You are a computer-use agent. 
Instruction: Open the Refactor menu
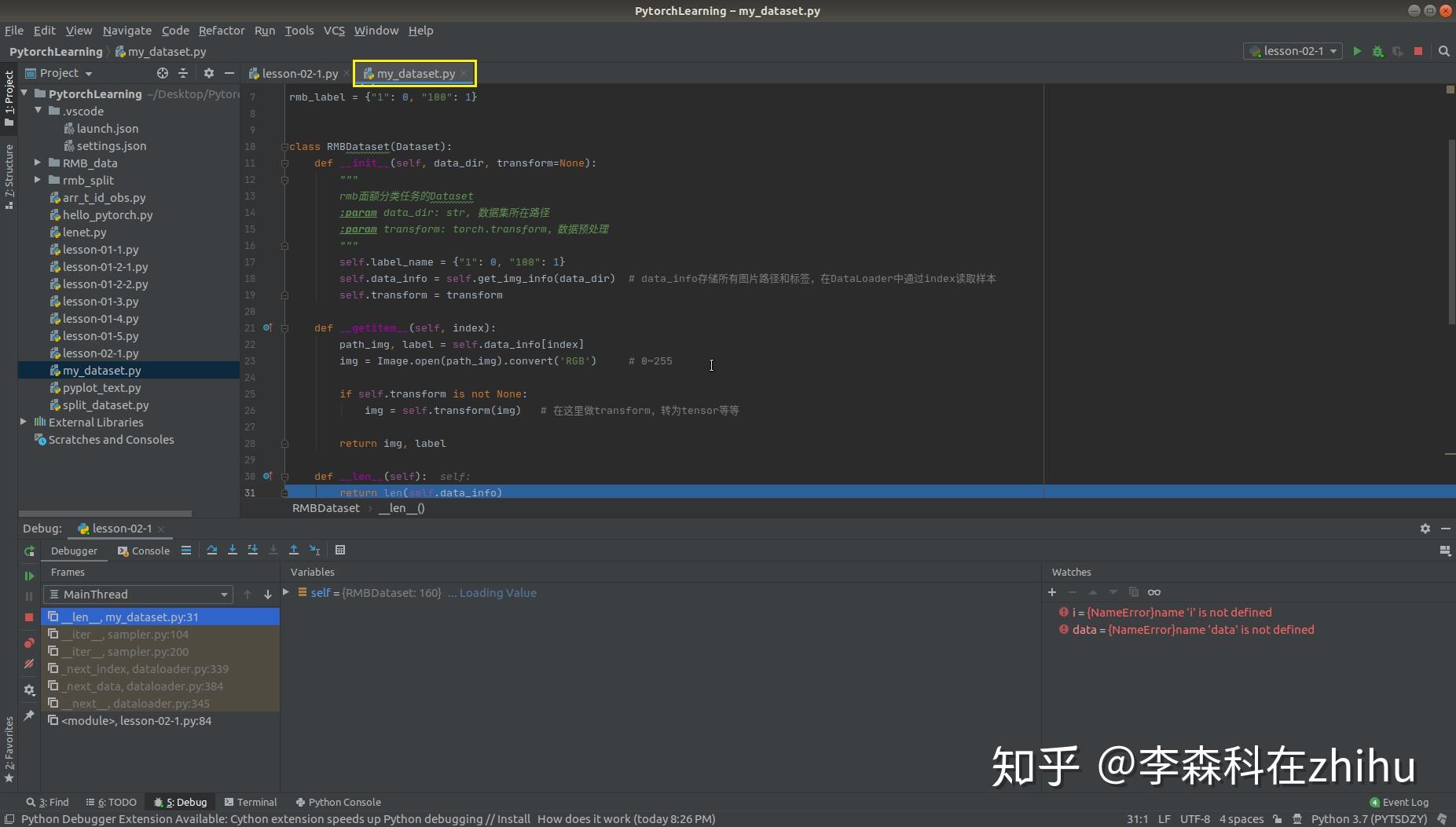click(222, 31)
